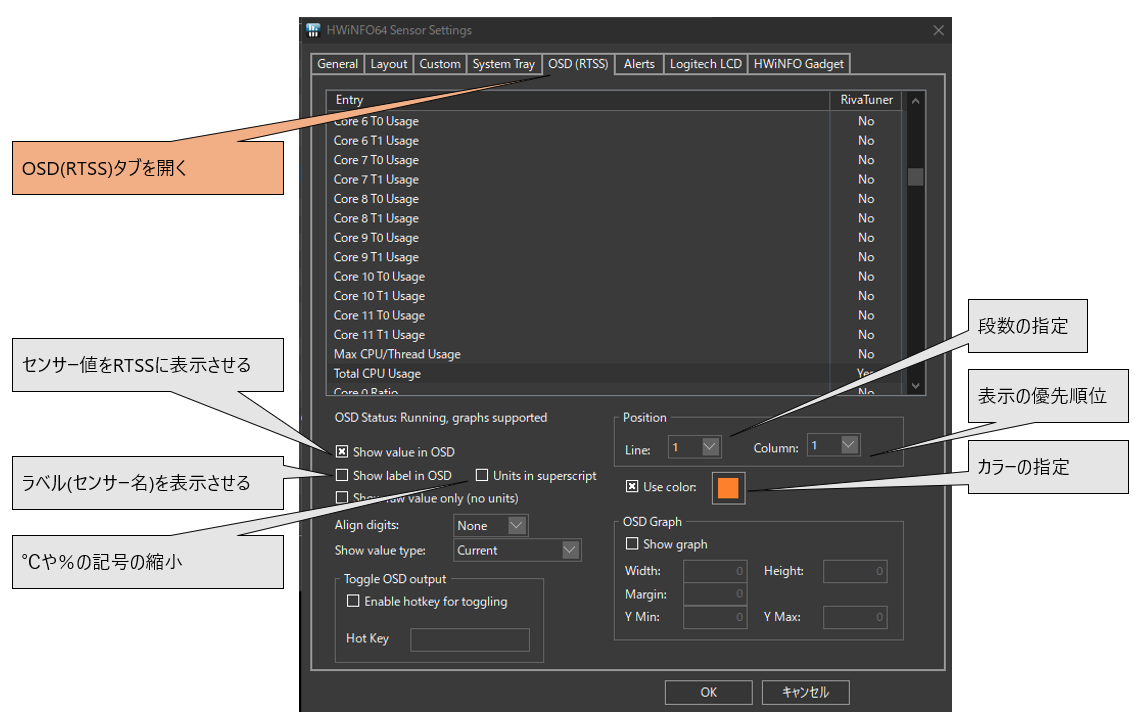Enable Show label in OSD checkbox

341,475
